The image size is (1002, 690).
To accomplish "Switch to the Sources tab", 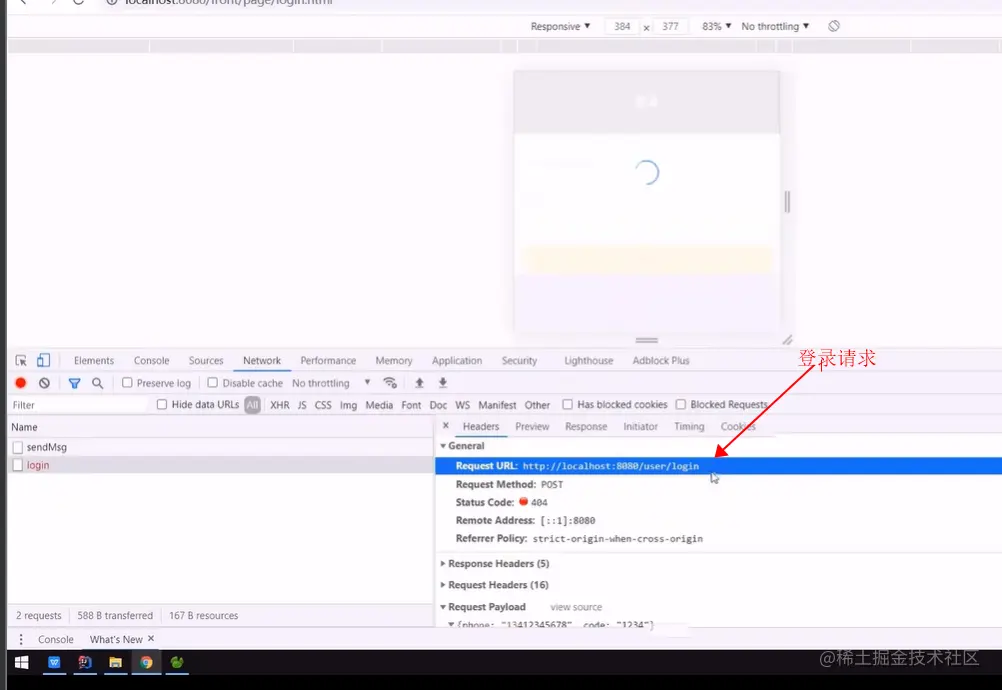I will coord(206,360).
